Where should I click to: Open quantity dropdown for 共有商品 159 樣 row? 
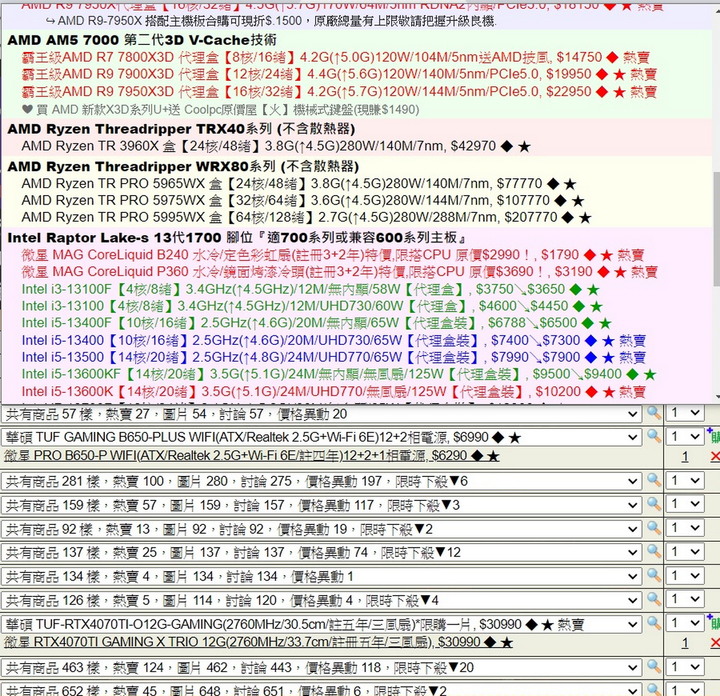coord(685,504)
